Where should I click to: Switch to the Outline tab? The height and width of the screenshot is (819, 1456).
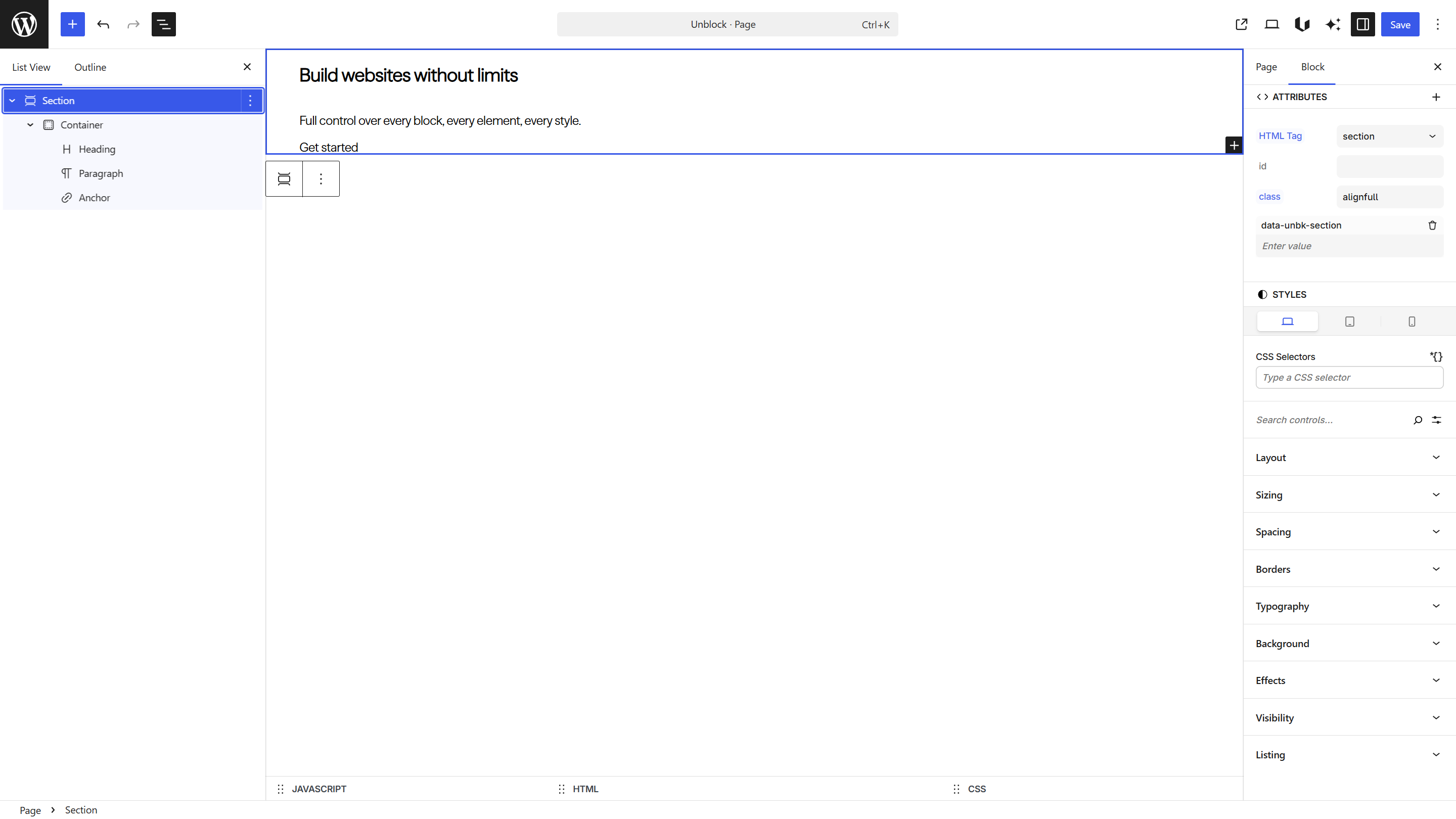pyautogui.click(x=90, y=67)
